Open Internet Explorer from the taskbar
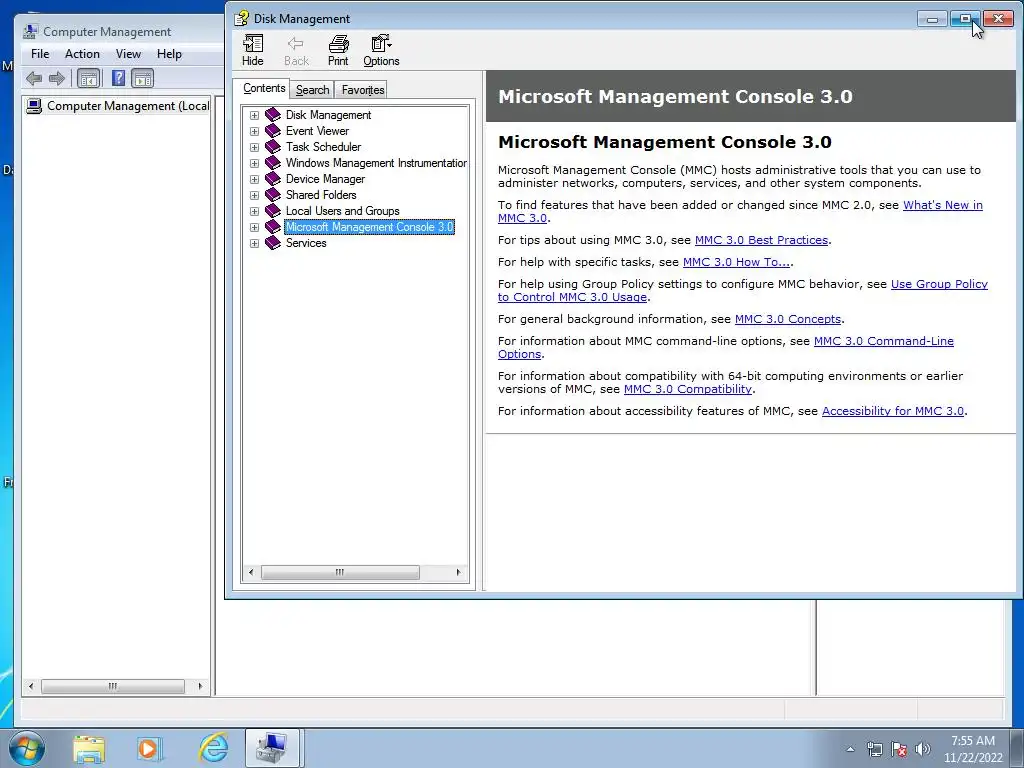 pos(214,748)
